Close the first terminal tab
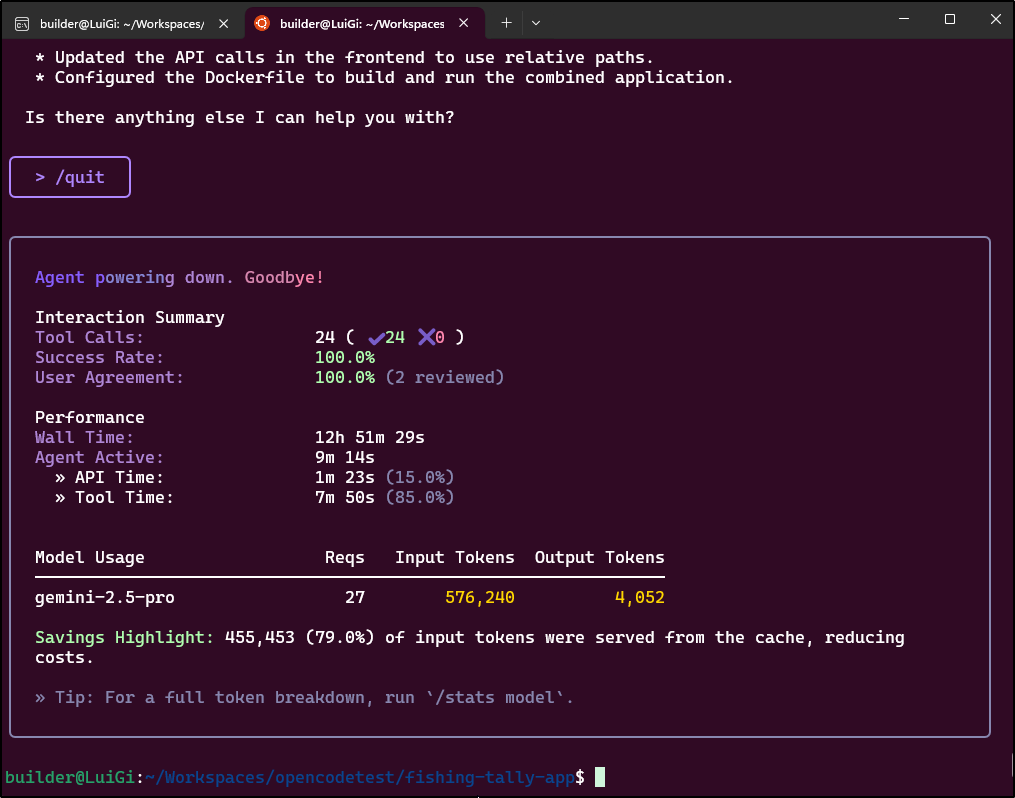The width and height of the screenshot is (1015, 798). coord(223,23)
